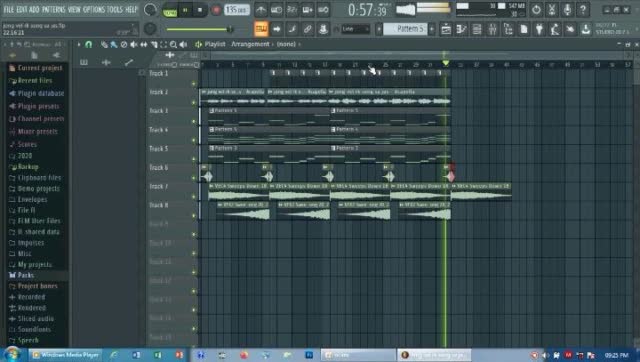The width and height of the screenshot is (640, 362).
Task: Open the PATTERNS menu
Action: (53, 9)
